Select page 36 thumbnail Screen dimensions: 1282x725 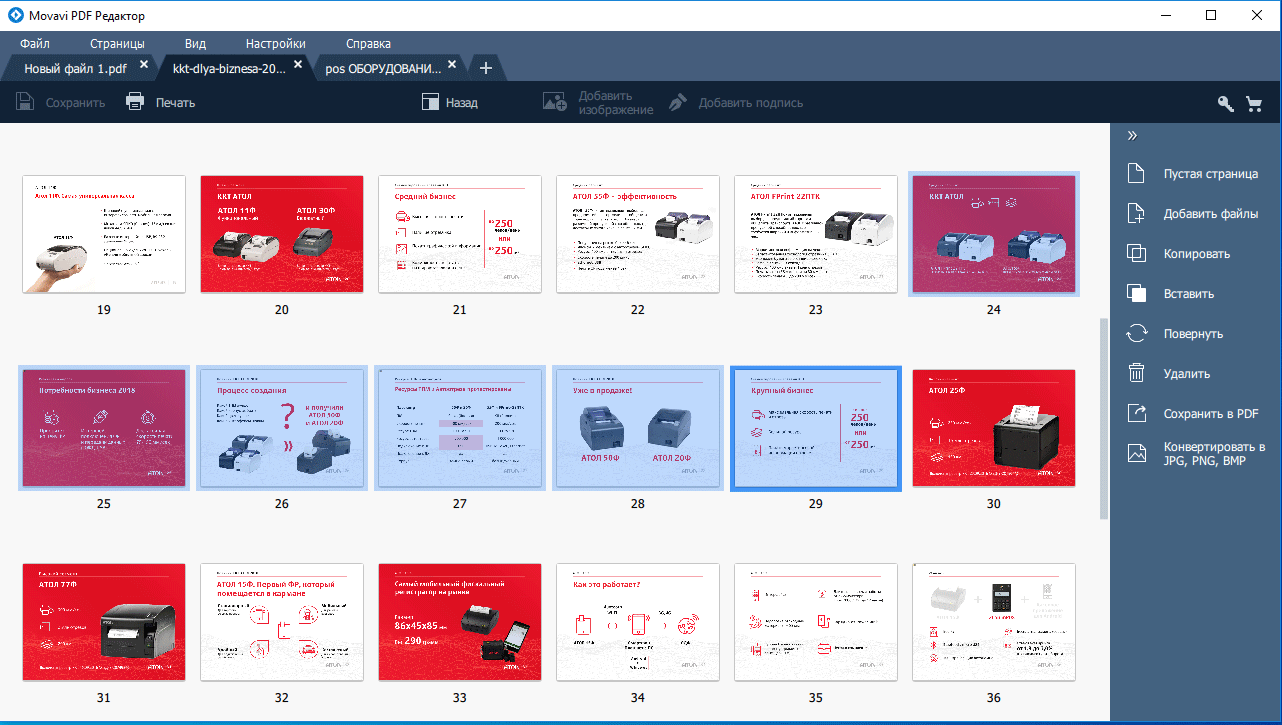(x=994, y=622)
